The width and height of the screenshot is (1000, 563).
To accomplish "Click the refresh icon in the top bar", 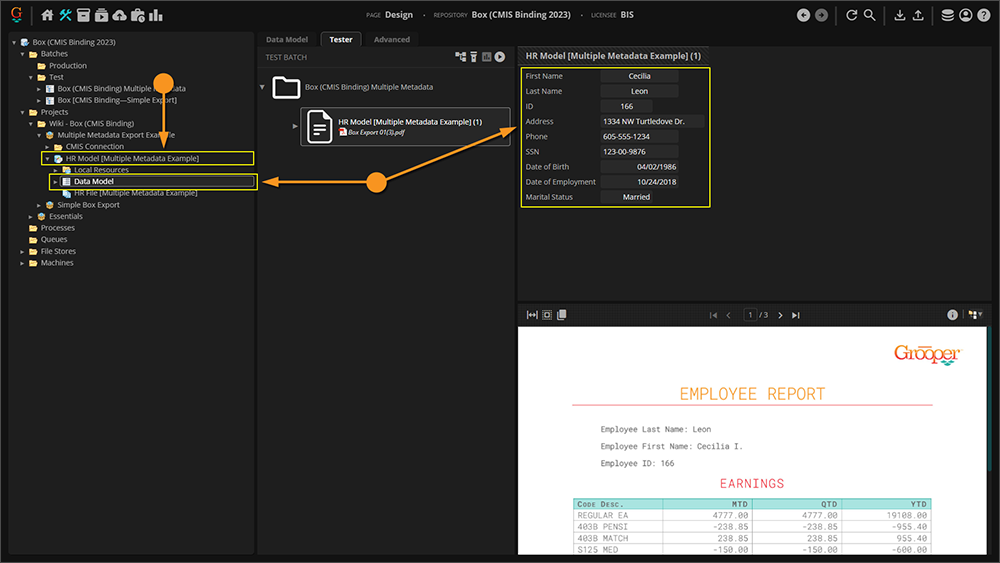I will coord(852,15).
